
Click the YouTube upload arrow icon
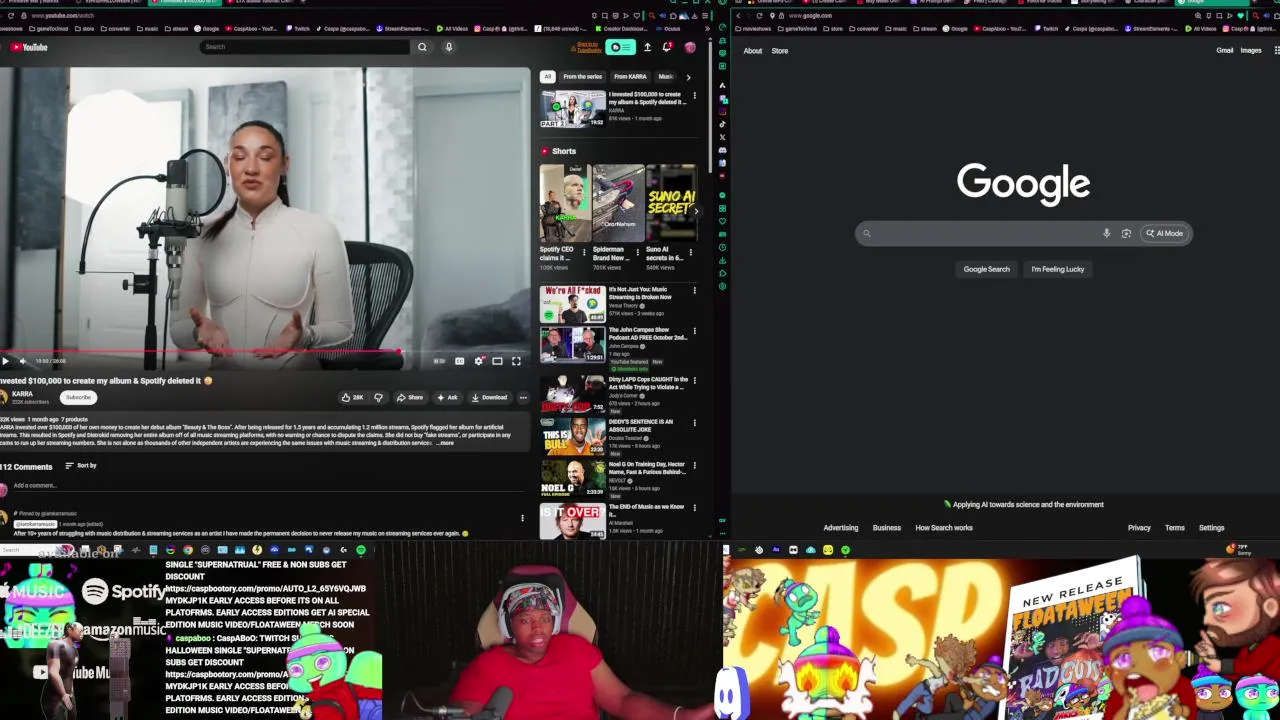click(x=647, y=47)
